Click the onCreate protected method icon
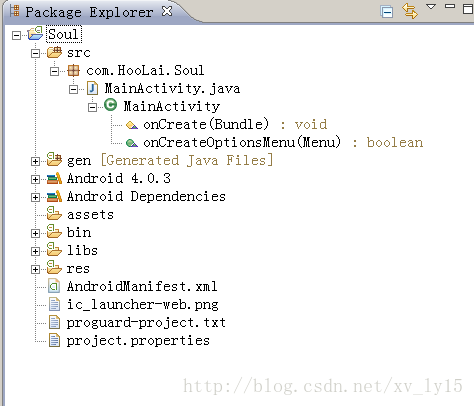The image size is (474, 406). 132,125
